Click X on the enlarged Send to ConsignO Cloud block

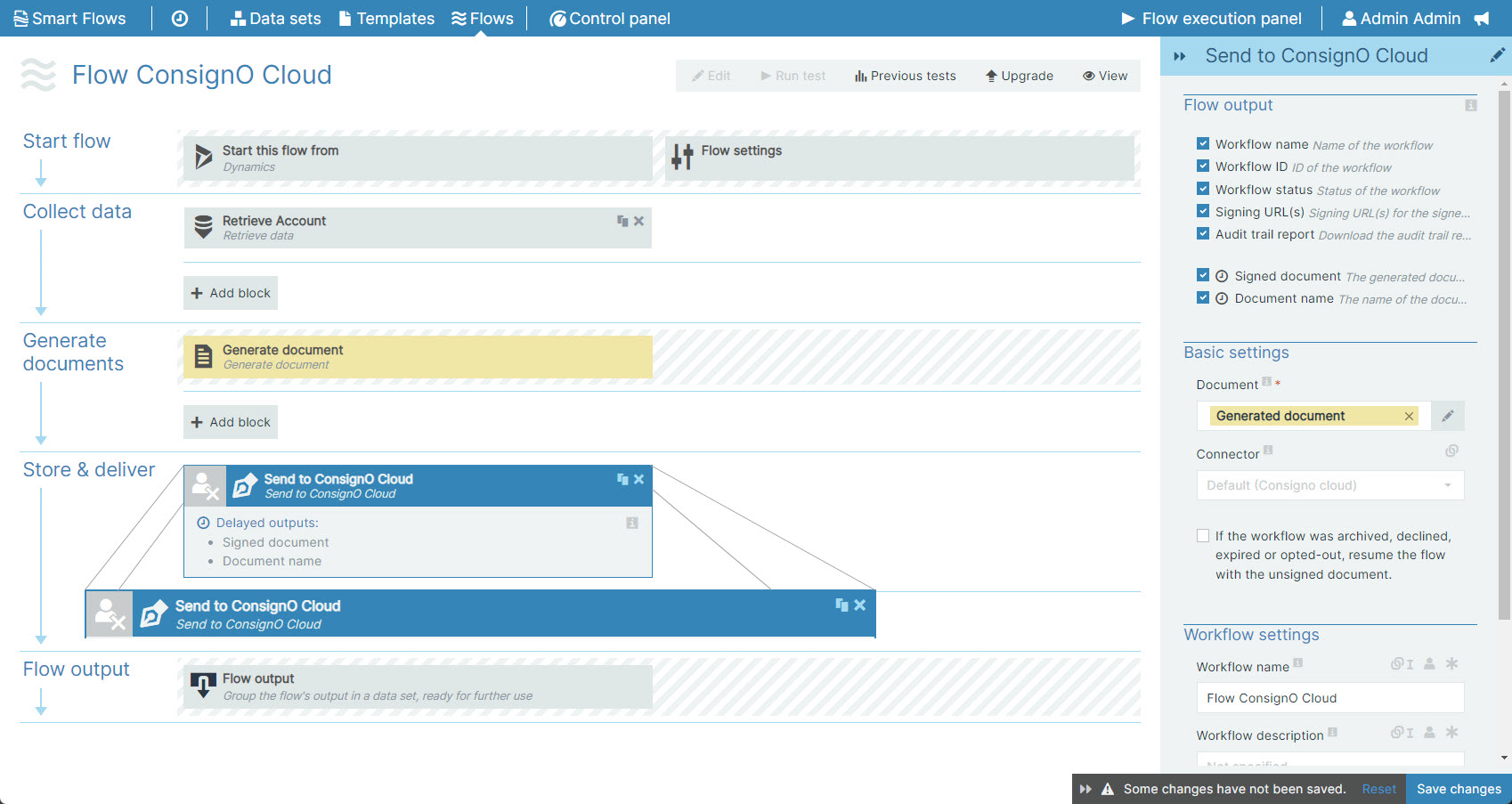click(860, 605)
